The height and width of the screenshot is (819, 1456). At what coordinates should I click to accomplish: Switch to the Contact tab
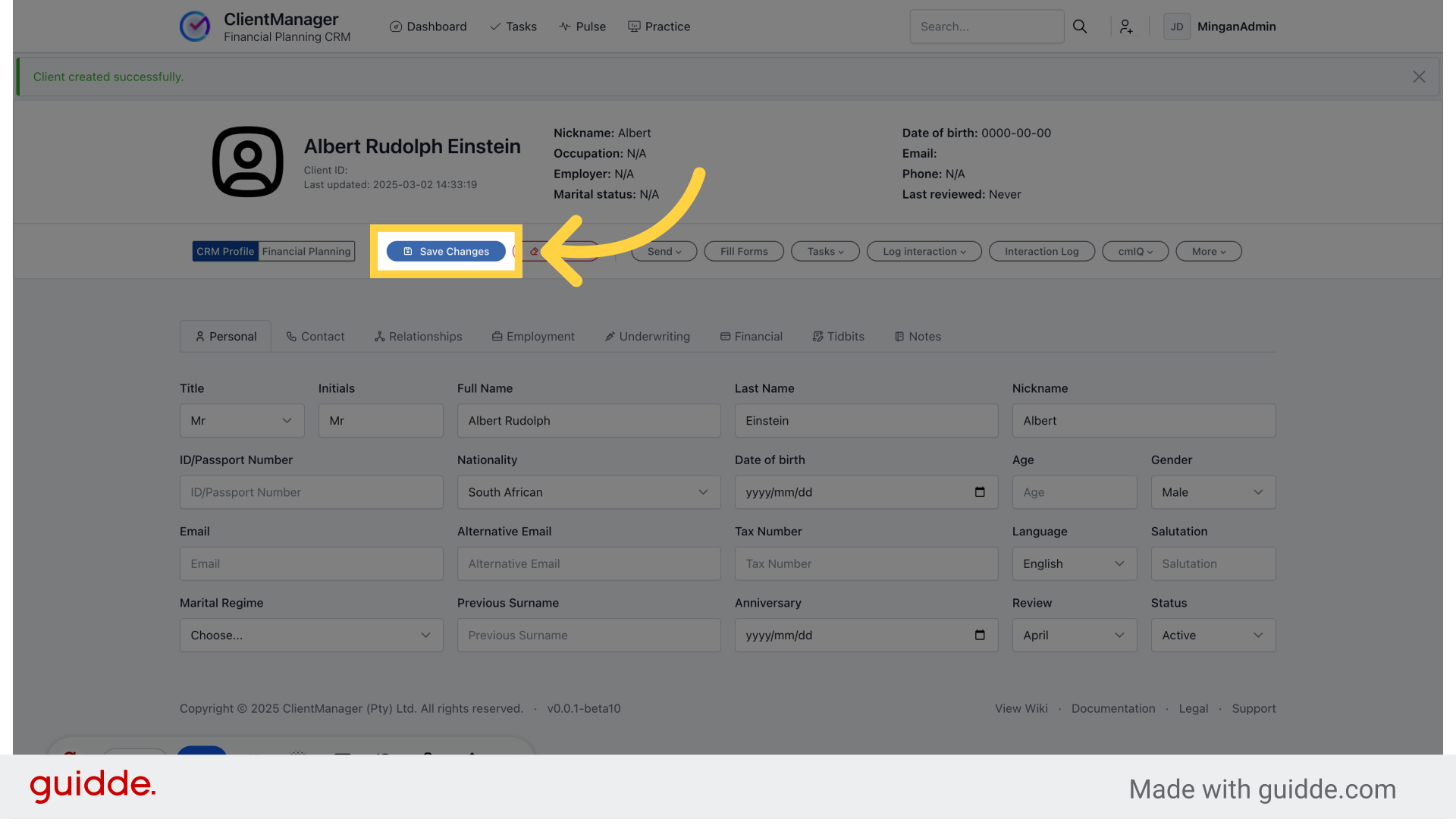click(x=315, y=337)
